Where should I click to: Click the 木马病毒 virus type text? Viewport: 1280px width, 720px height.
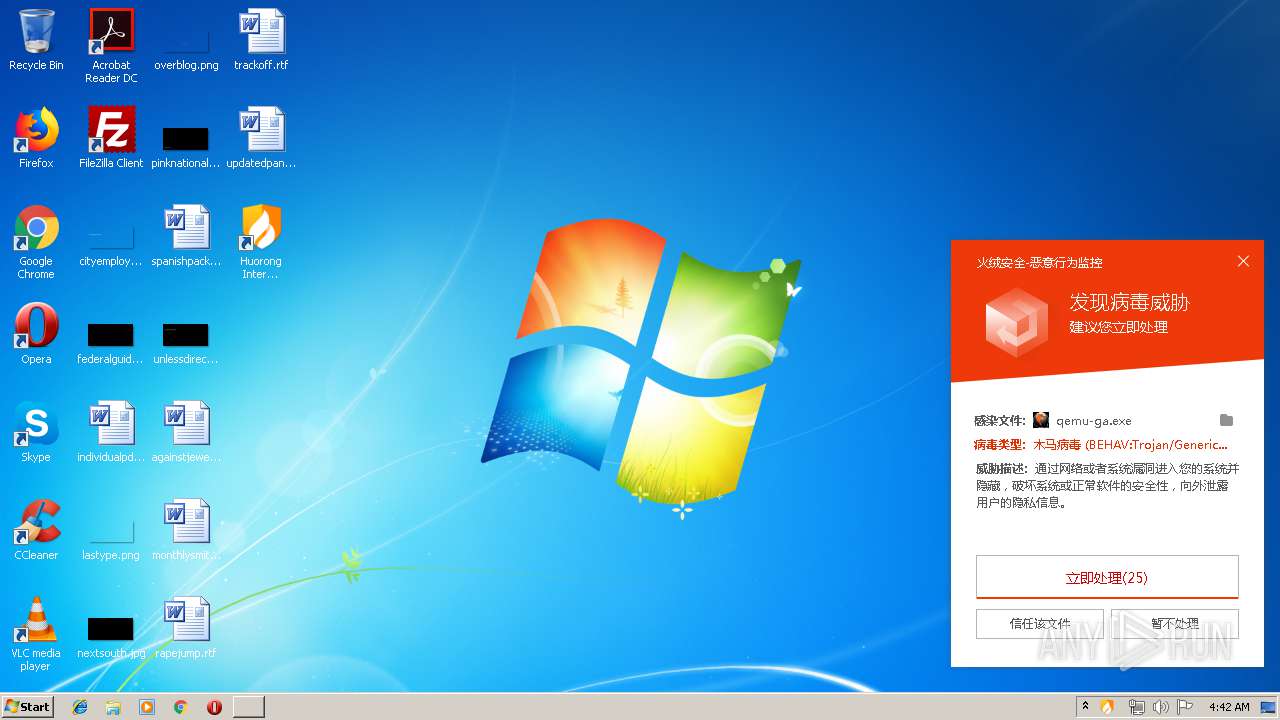click(1130, 445)
